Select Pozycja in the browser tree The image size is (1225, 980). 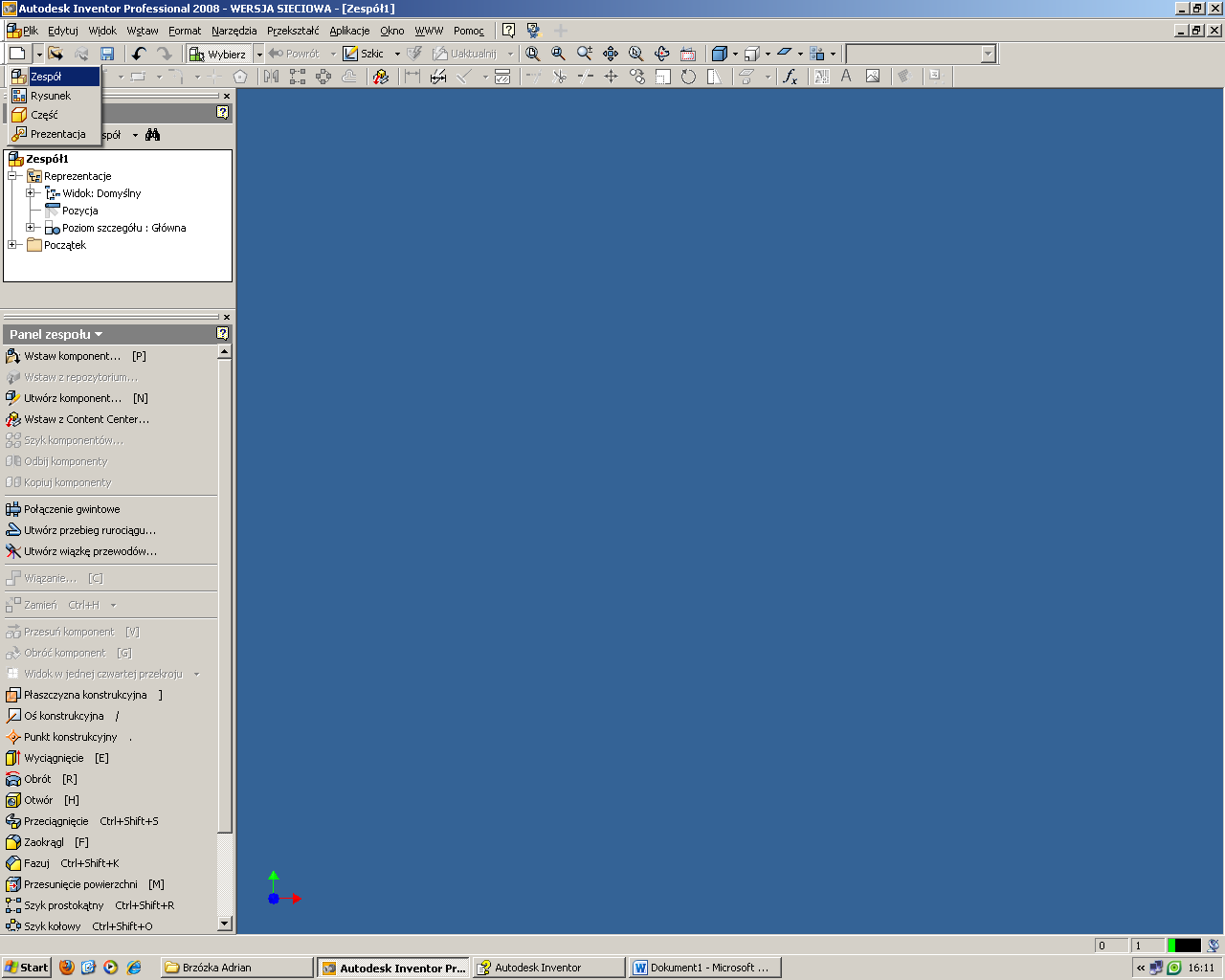pos(80,211)
